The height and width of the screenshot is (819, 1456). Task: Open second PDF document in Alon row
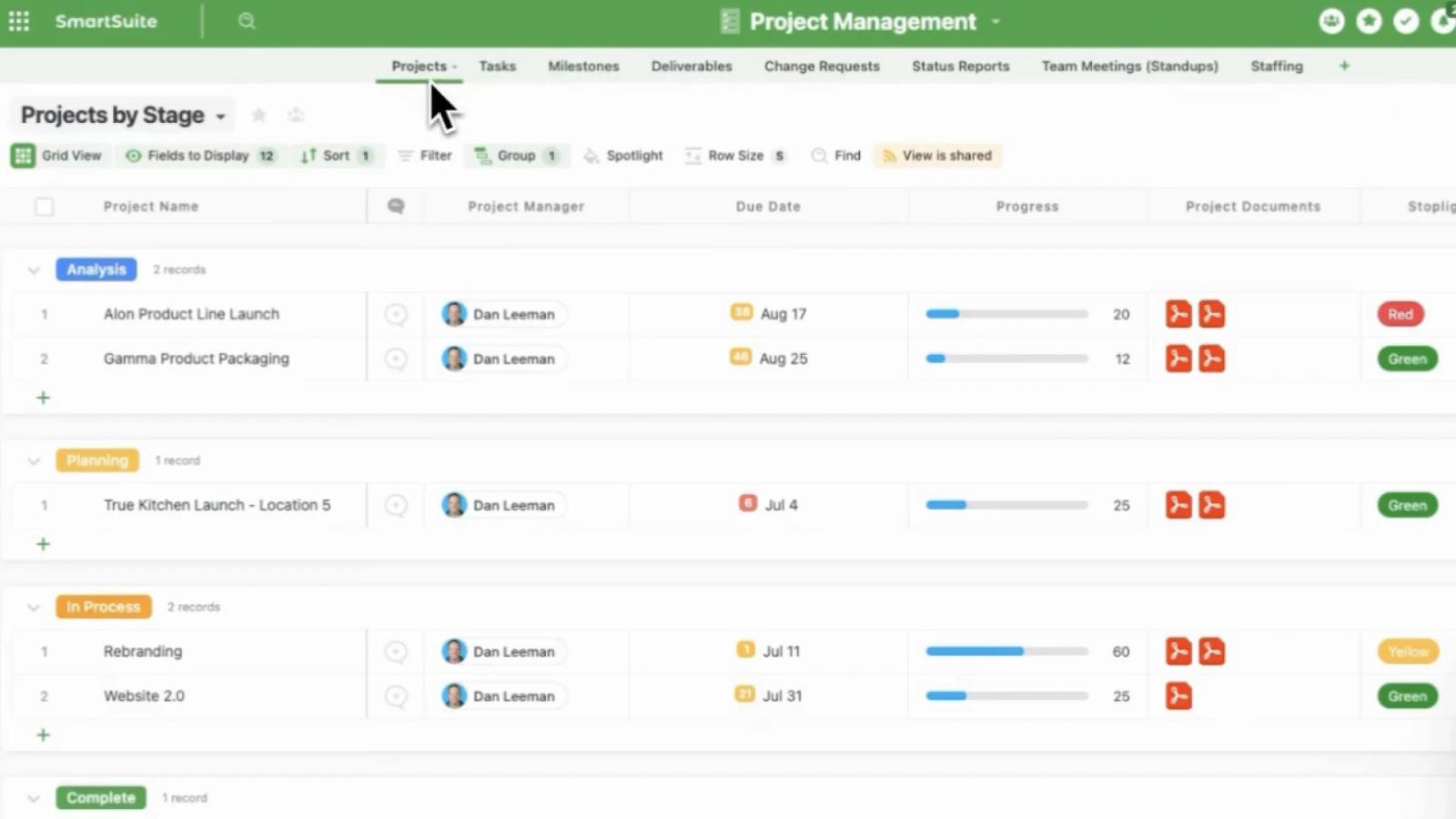click(x=1211, y=314)
